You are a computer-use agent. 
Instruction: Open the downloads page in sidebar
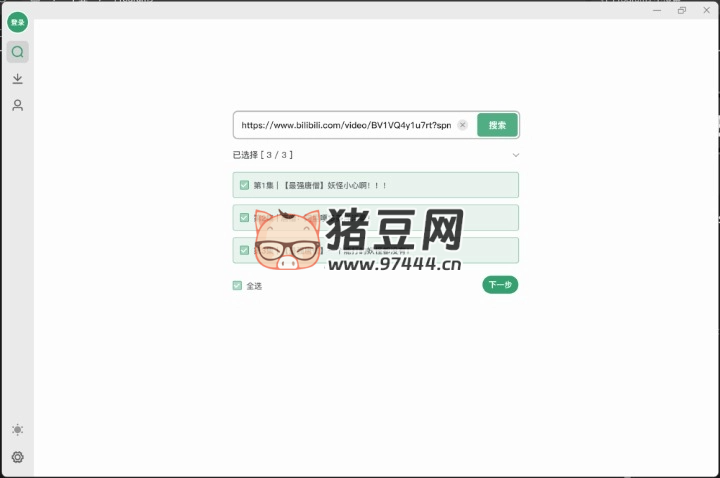[17, 79]
